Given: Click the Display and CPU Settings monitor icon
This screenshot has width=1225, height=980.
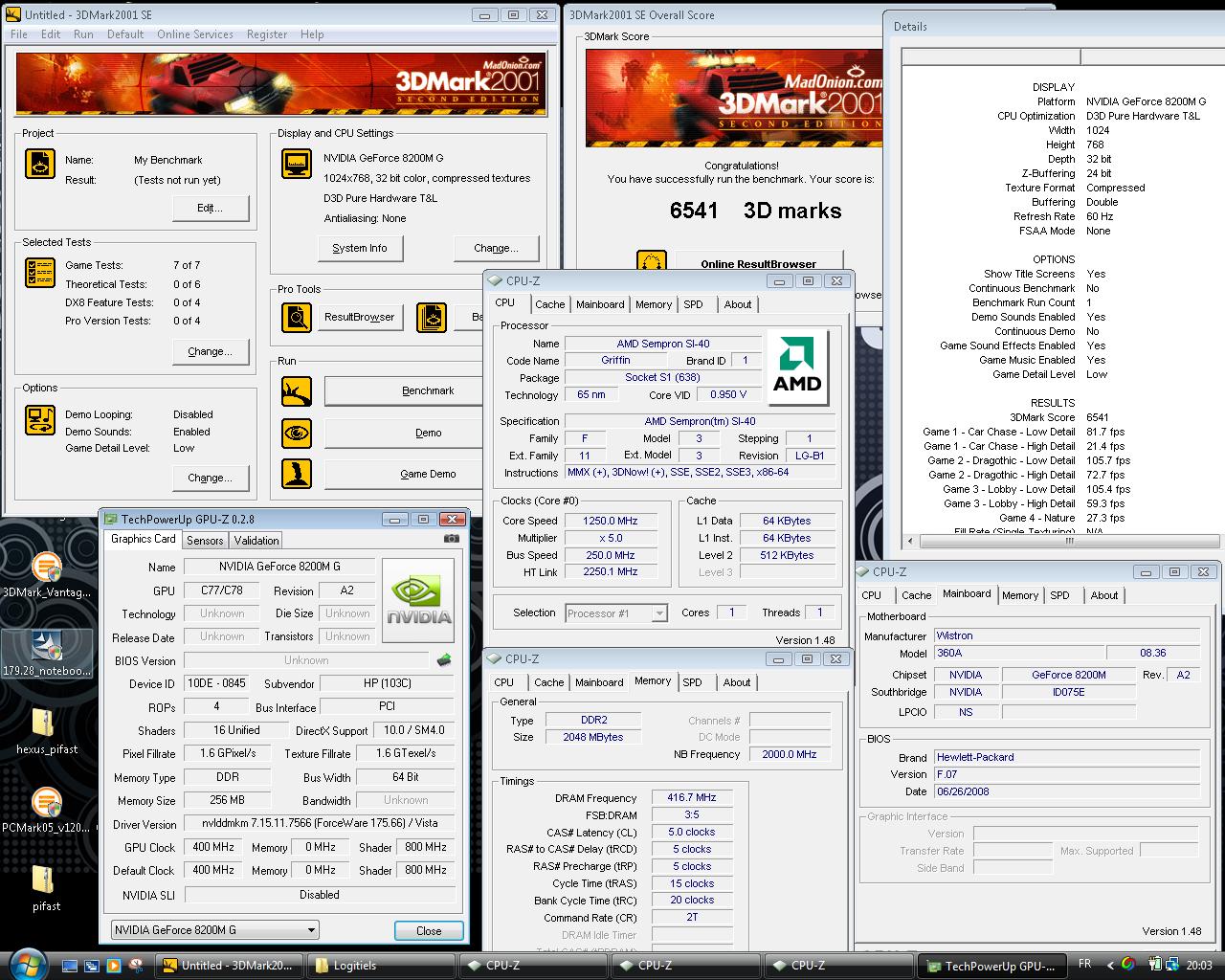Looking at the screenshot, I should pyautogui.click(x=297, y=164).
